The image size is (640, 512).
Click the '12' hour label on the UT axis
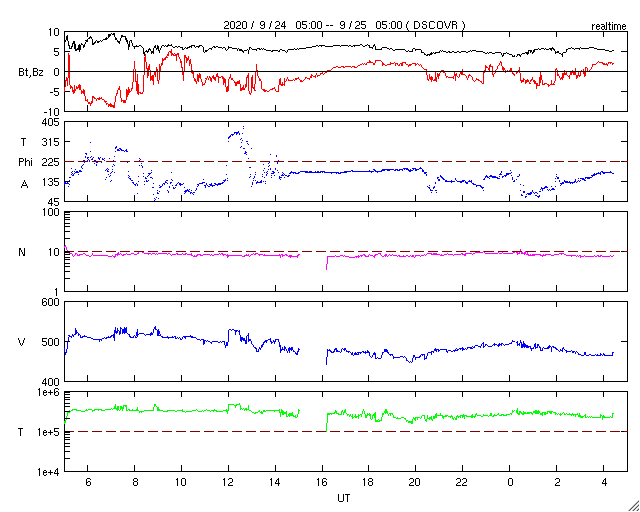pos(228,483)
